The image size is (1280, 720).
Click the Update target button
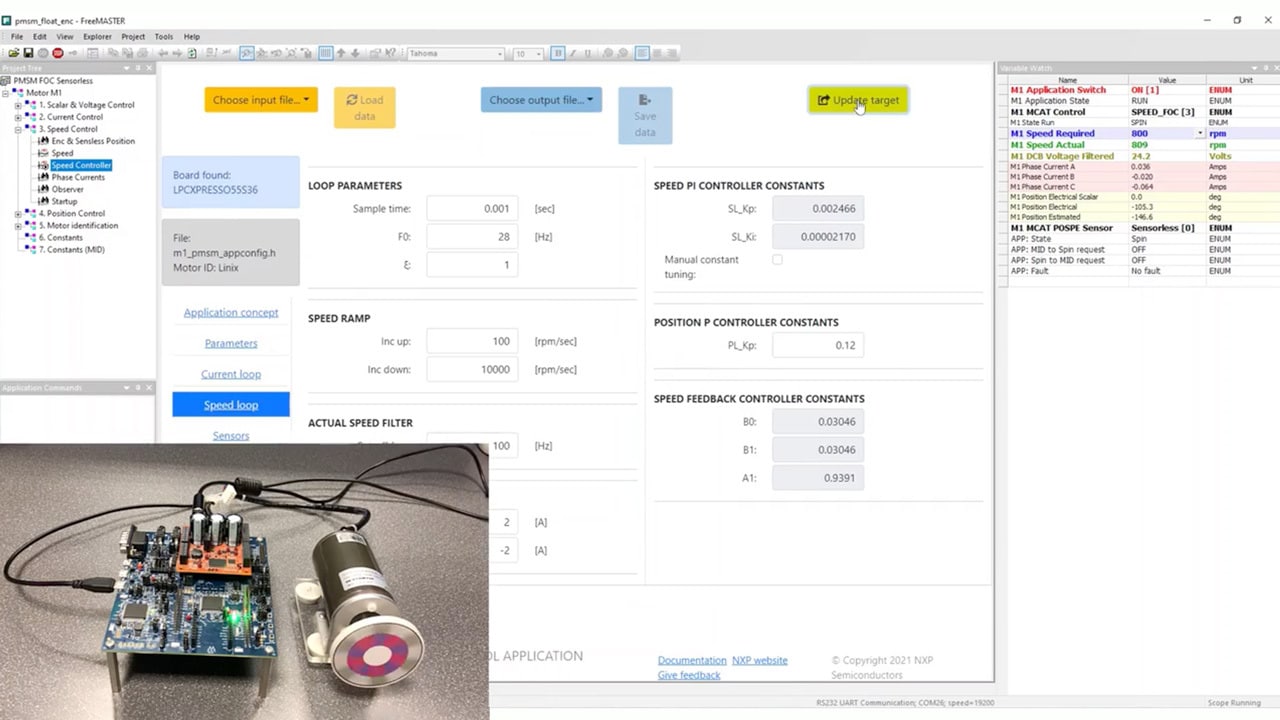[x=858, y=100]
